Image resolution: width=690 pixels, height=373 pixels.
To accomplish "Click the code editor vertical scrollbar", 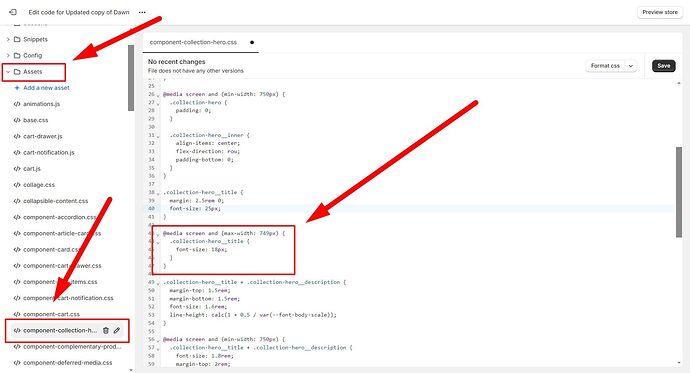I will click(x=679, y=192).
